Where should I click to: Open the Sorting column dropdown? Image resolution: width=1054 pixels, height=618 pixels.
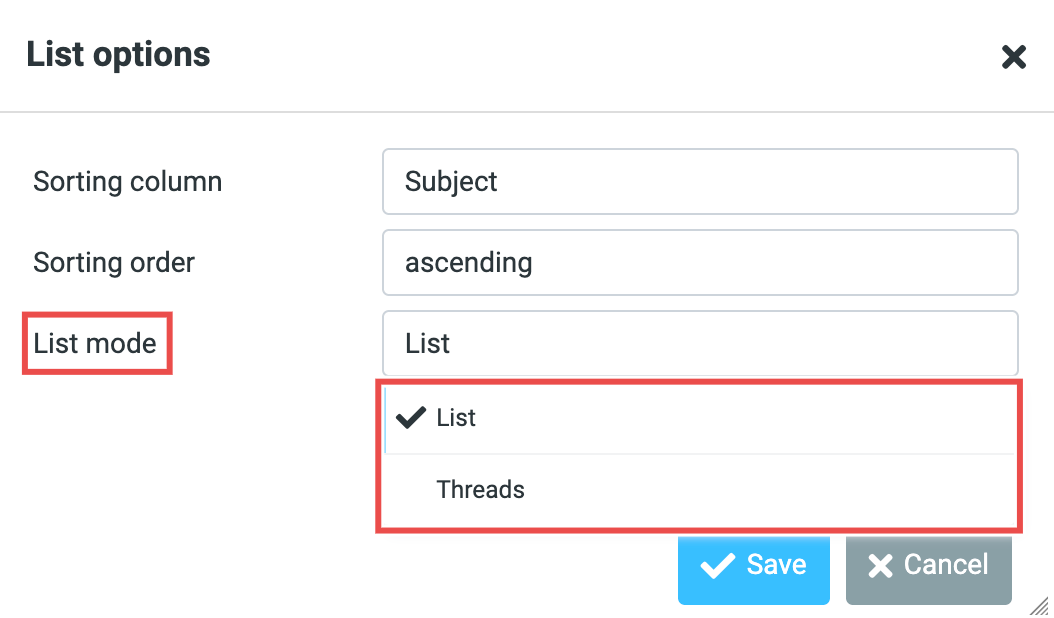pyautogui.click(x=700, y=182)
